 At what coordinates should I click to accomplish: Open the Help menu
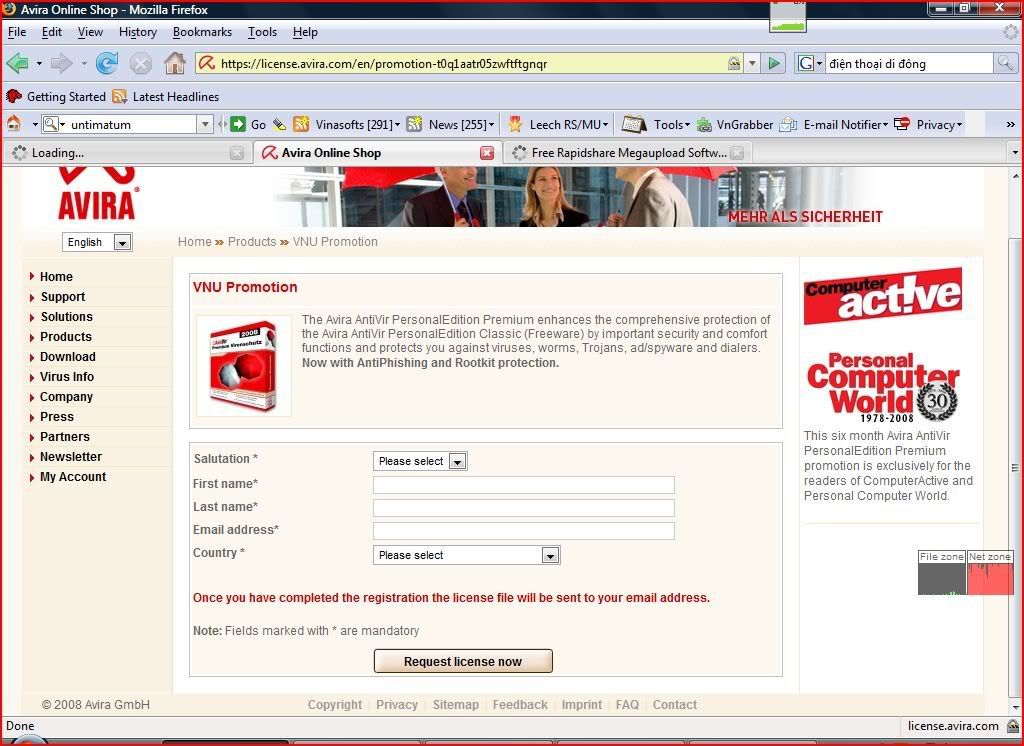coord(305,32)
